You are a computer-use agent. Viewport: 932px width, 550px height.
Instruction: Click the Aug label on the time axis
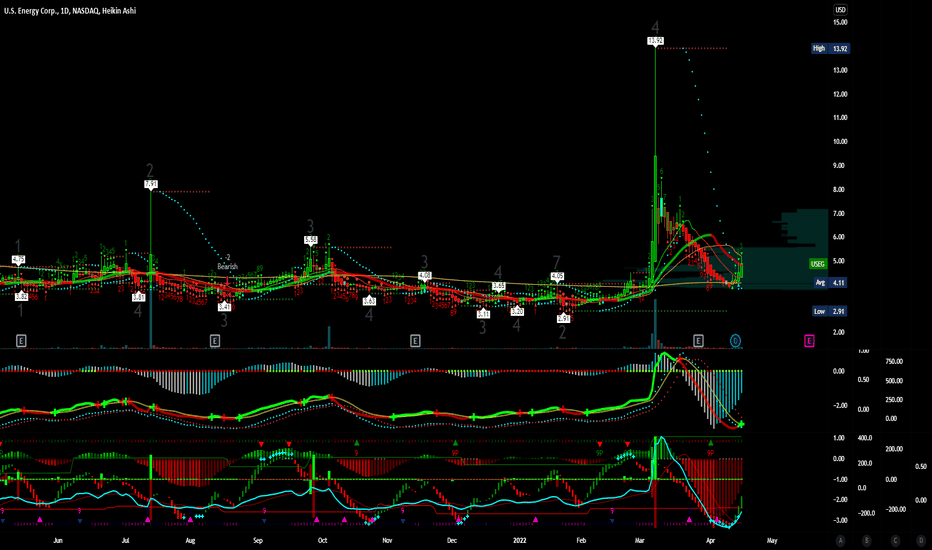(190, 541)
